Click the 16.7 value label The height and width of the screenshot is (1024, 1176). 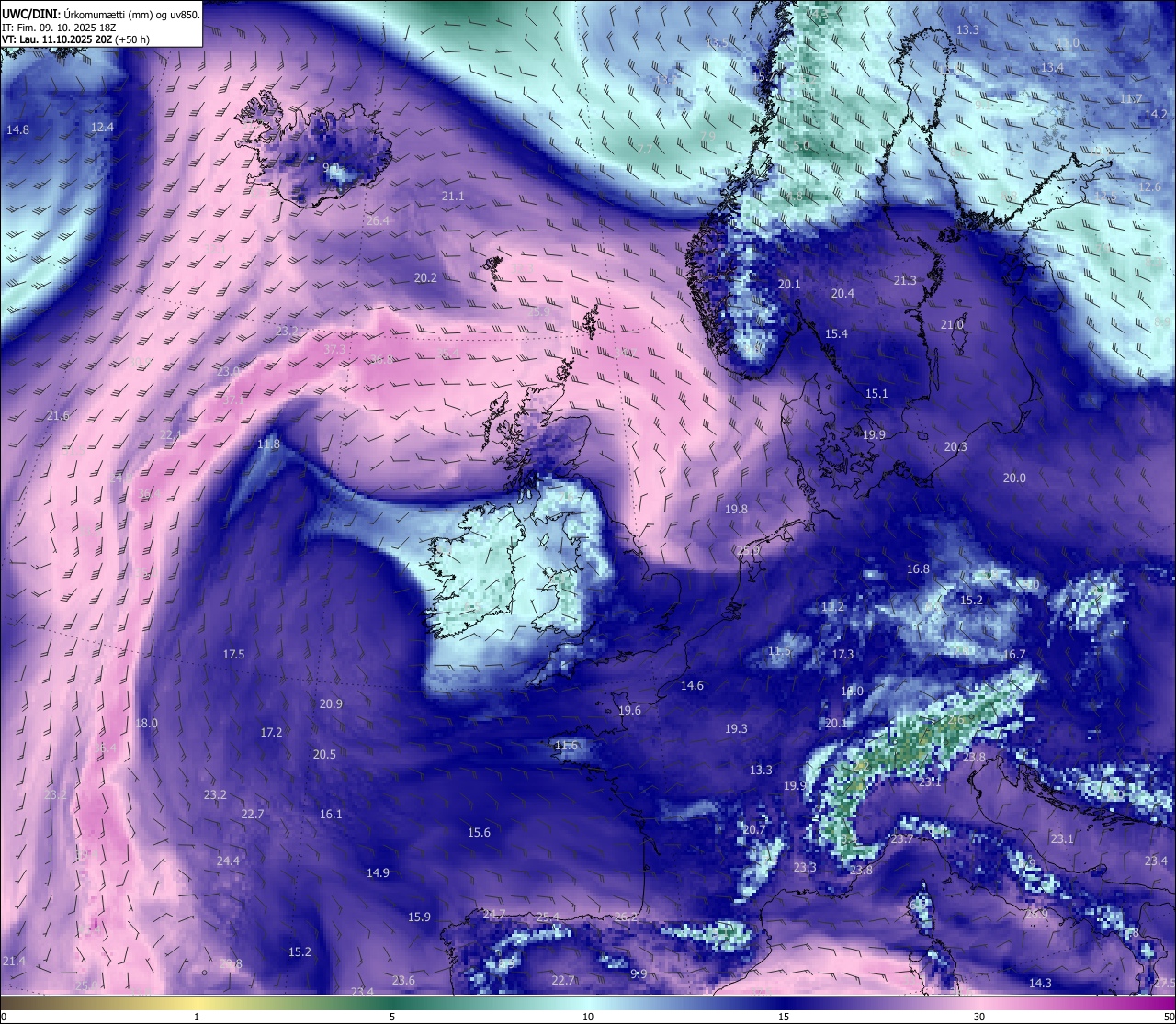coord(1013,654)
